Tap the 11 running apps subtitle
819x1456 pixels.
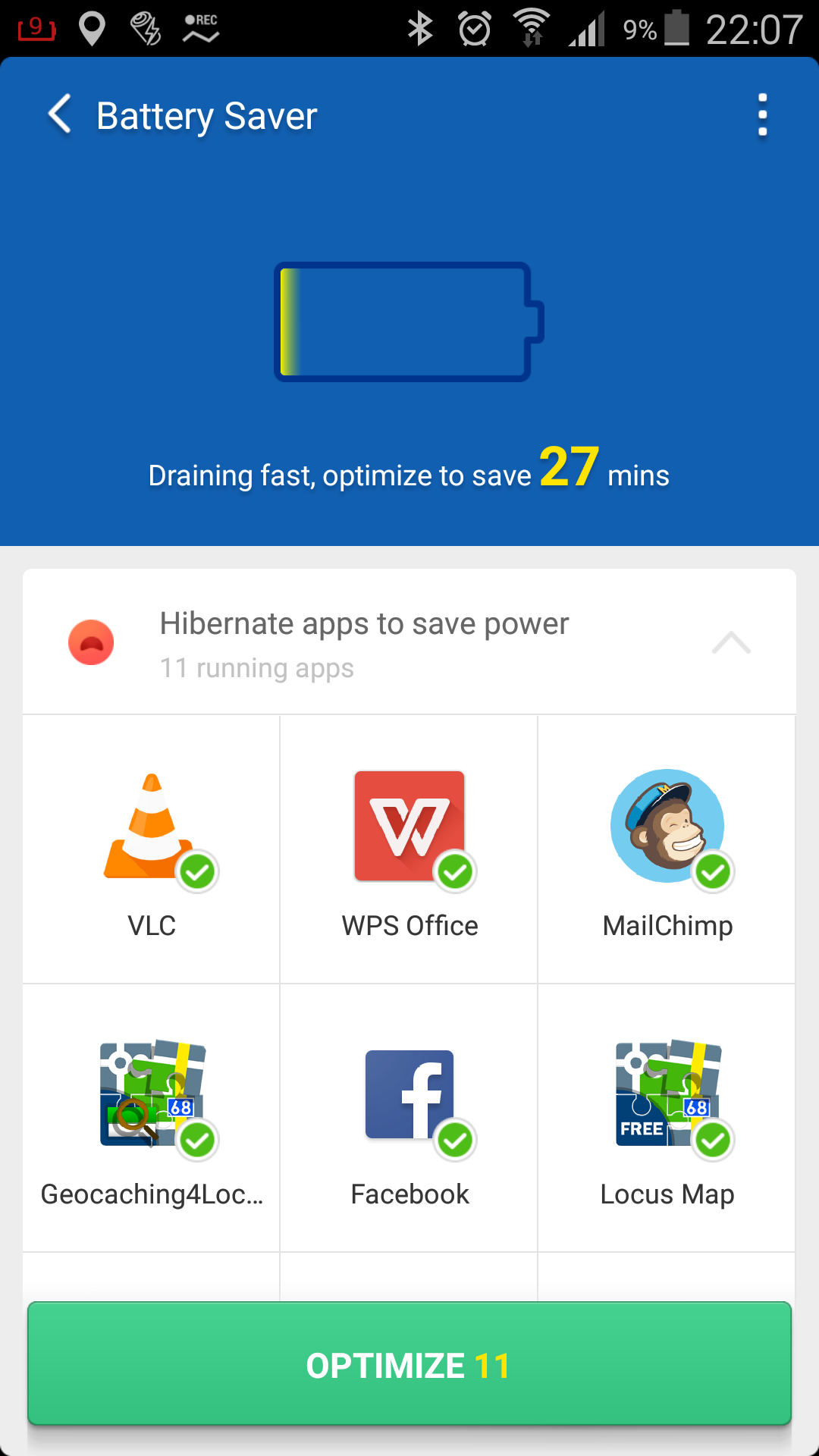coord(256,668)
